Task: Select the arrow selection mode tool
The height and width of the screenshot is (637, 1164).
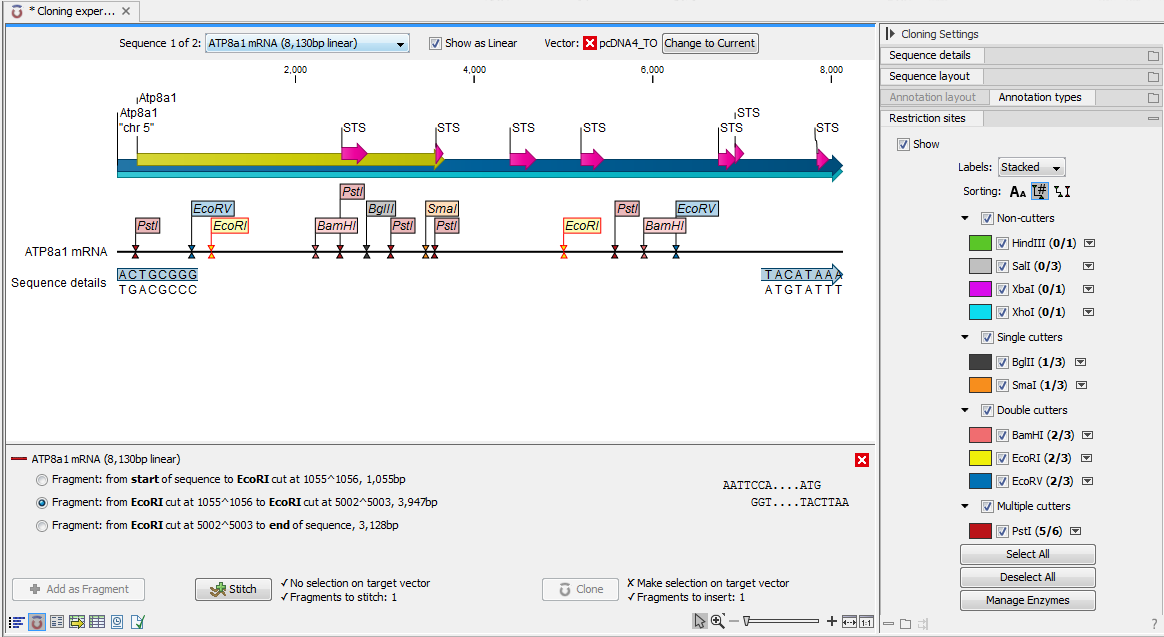Action: pos(700,621)
